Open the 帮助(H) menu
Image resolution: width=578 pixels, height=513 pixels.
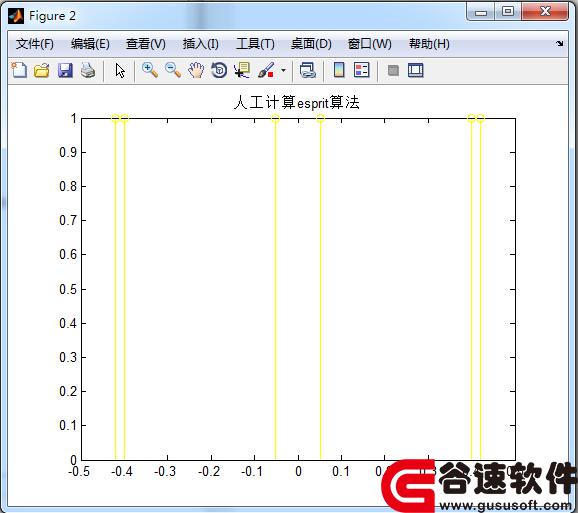[429, 44]
